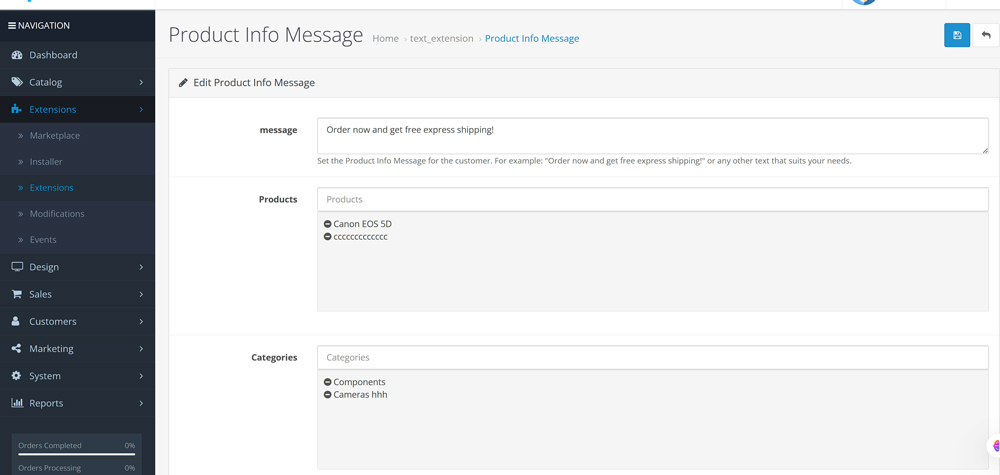Viewport: 1000px width, 475px height.
Task: Open the Events submenu item
Action: pos(43,240)
